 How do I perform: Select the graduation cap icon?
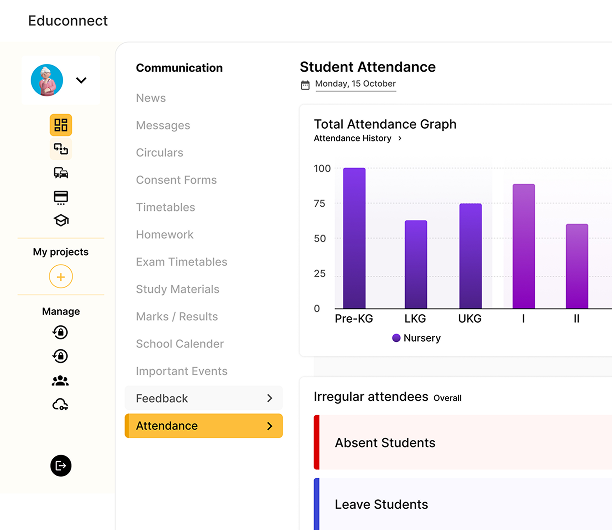click(61, 221)
